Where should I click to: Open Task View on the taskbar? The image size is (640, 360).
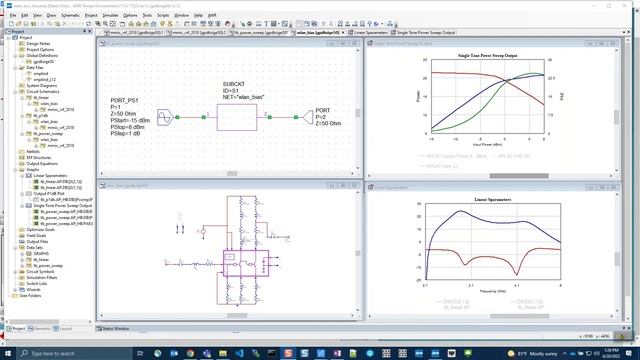point(140,353)
